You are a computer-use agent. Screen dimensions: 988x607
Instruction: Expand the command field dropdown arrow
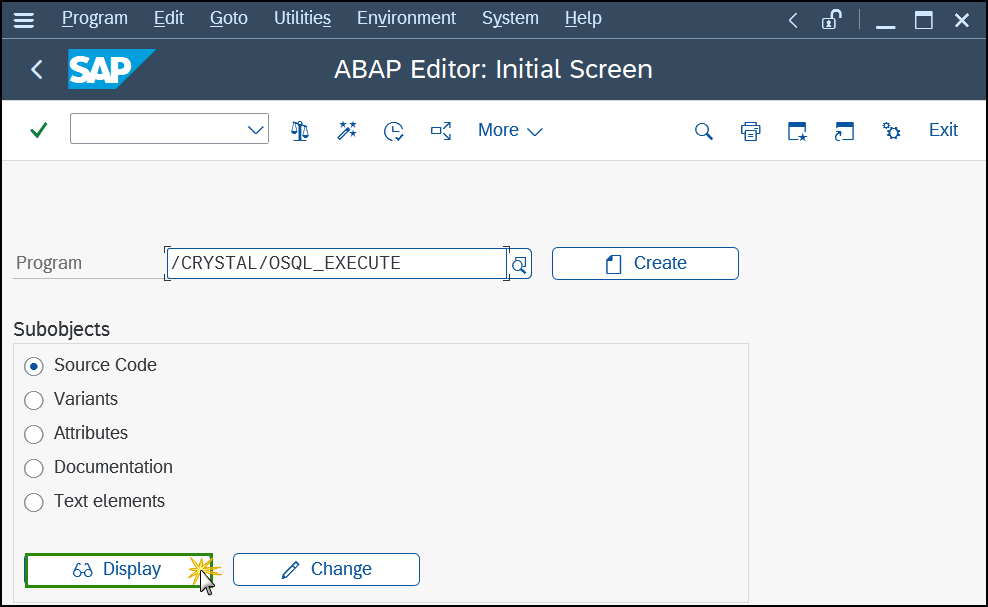point(255,130)
